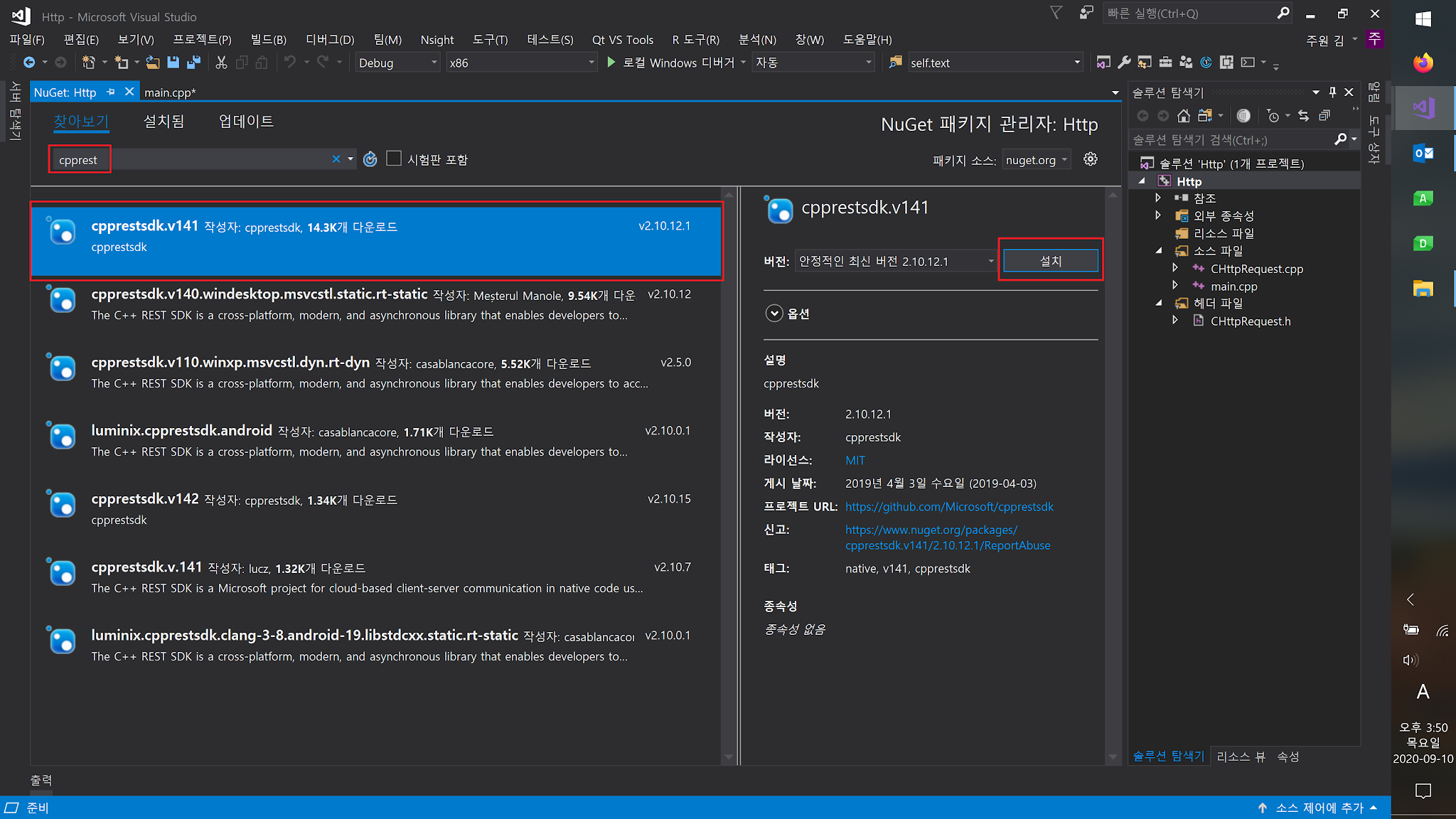This screenshot has height=819, width=1456.
Task: Open the cpprestsdk GitHub project URL
Action: tap(949, 506)
